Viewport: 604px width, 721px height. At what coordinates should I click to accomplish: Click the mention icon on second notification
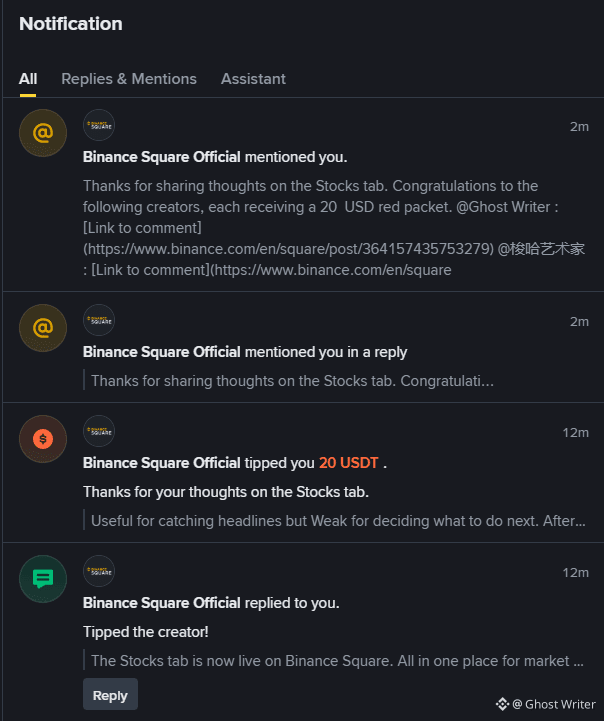tap(43, 328)
